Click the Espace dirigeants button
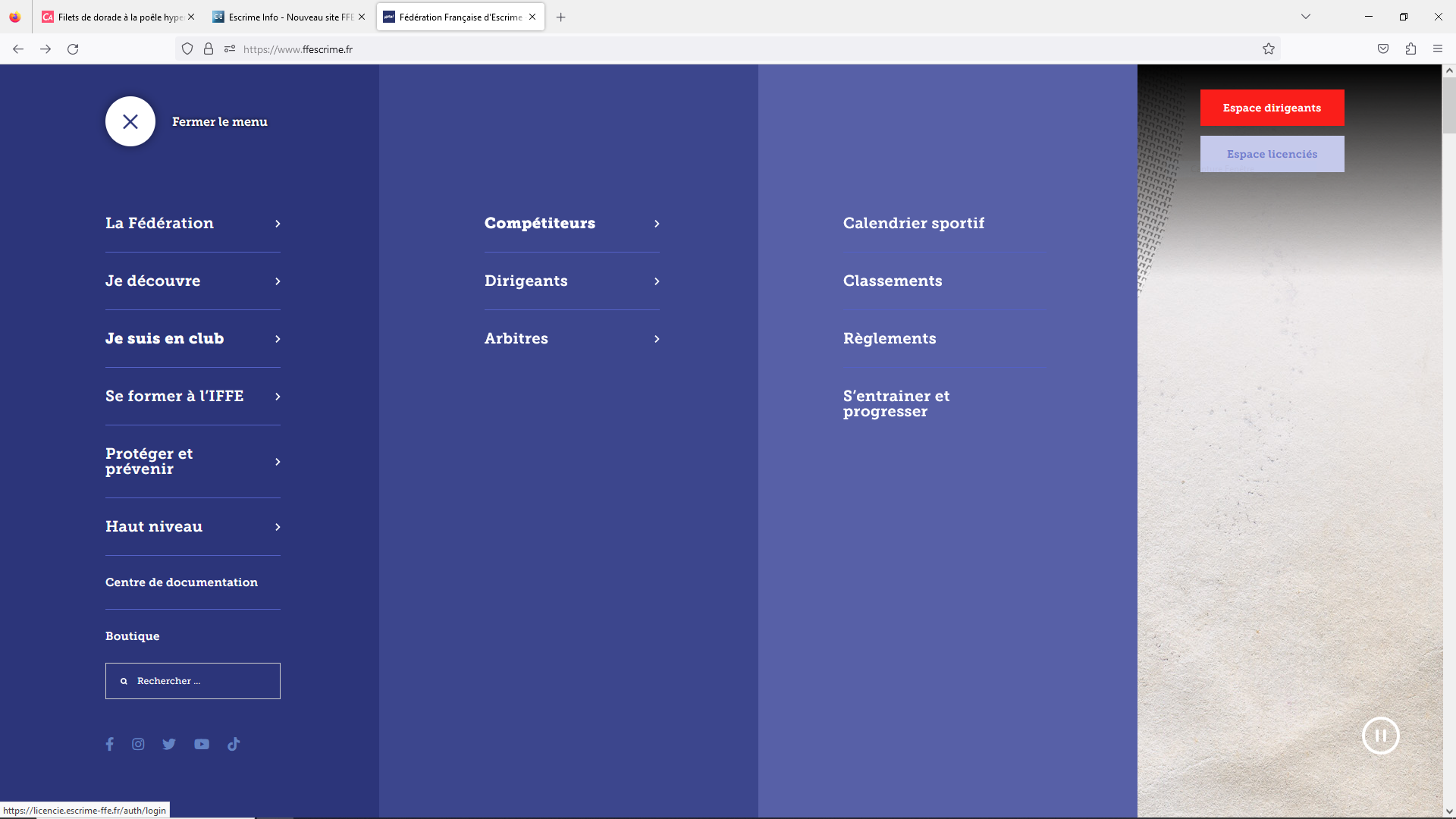 [x=1272, y=108]
